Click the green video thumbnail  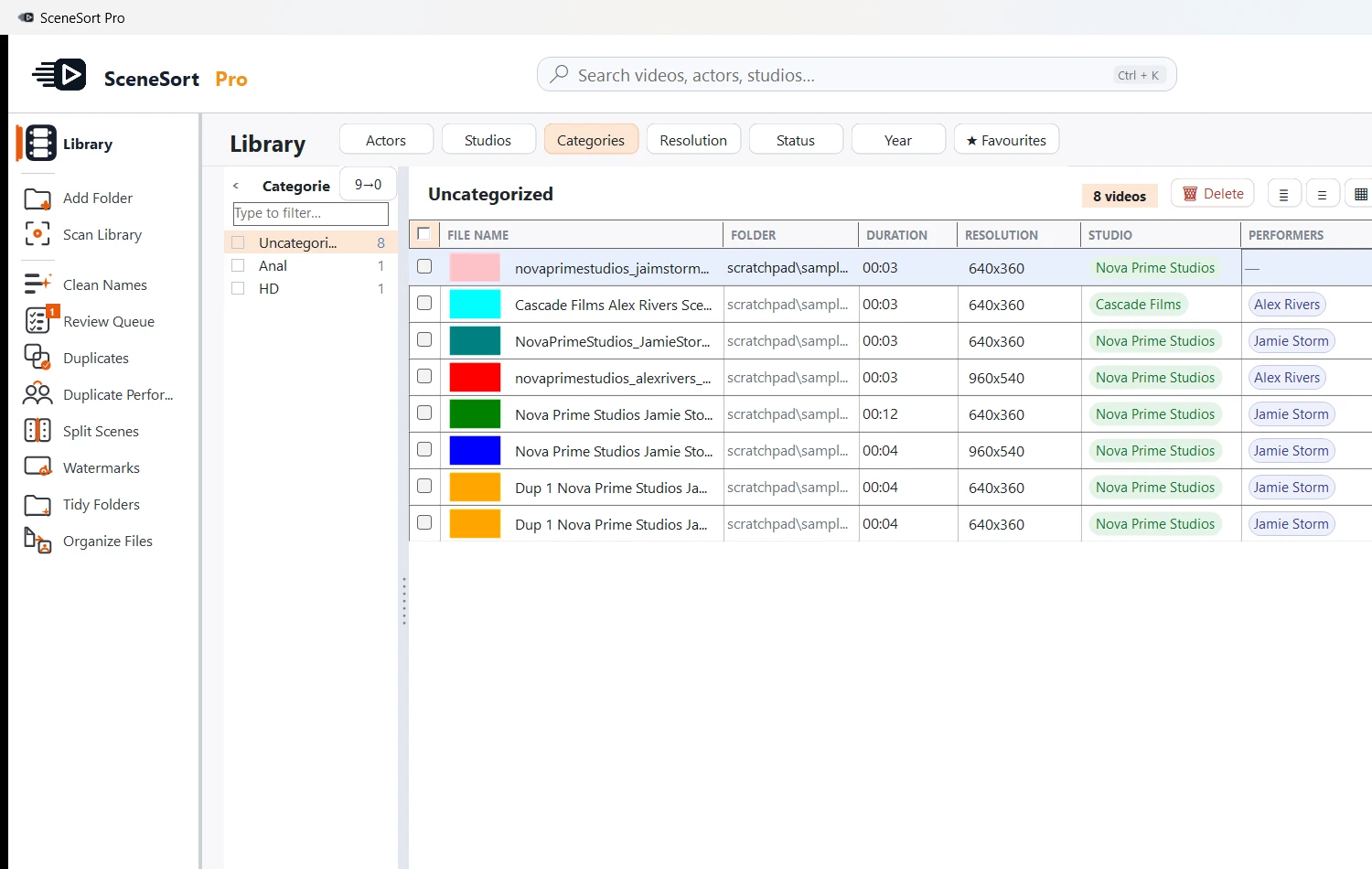[475, 413]
